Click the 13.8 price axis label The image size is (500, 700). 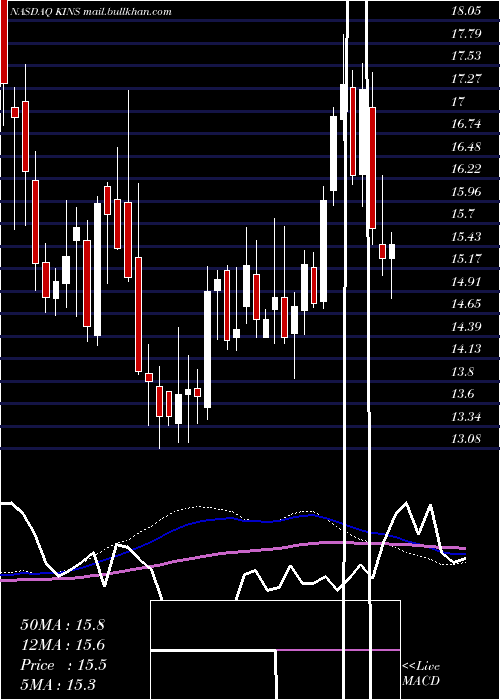(x=462, y=372)
